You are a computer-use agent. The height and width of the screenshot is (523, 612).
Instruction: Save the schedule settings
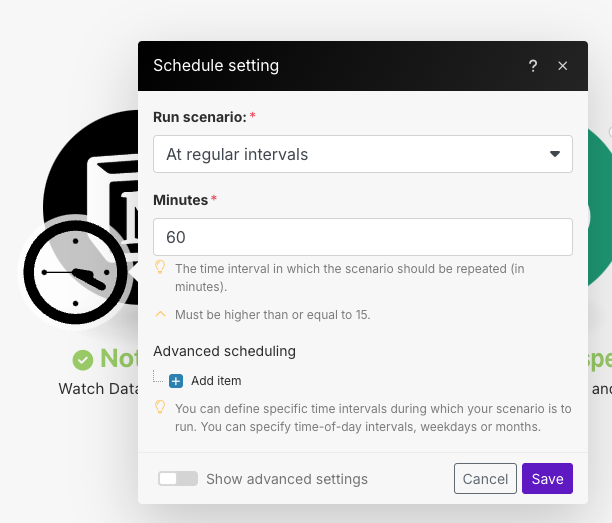coord(547,479)
